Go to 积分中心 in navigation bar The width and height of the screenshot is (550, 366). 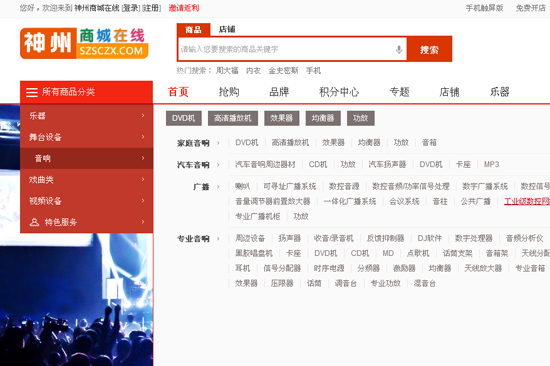[x=339, y=92]
